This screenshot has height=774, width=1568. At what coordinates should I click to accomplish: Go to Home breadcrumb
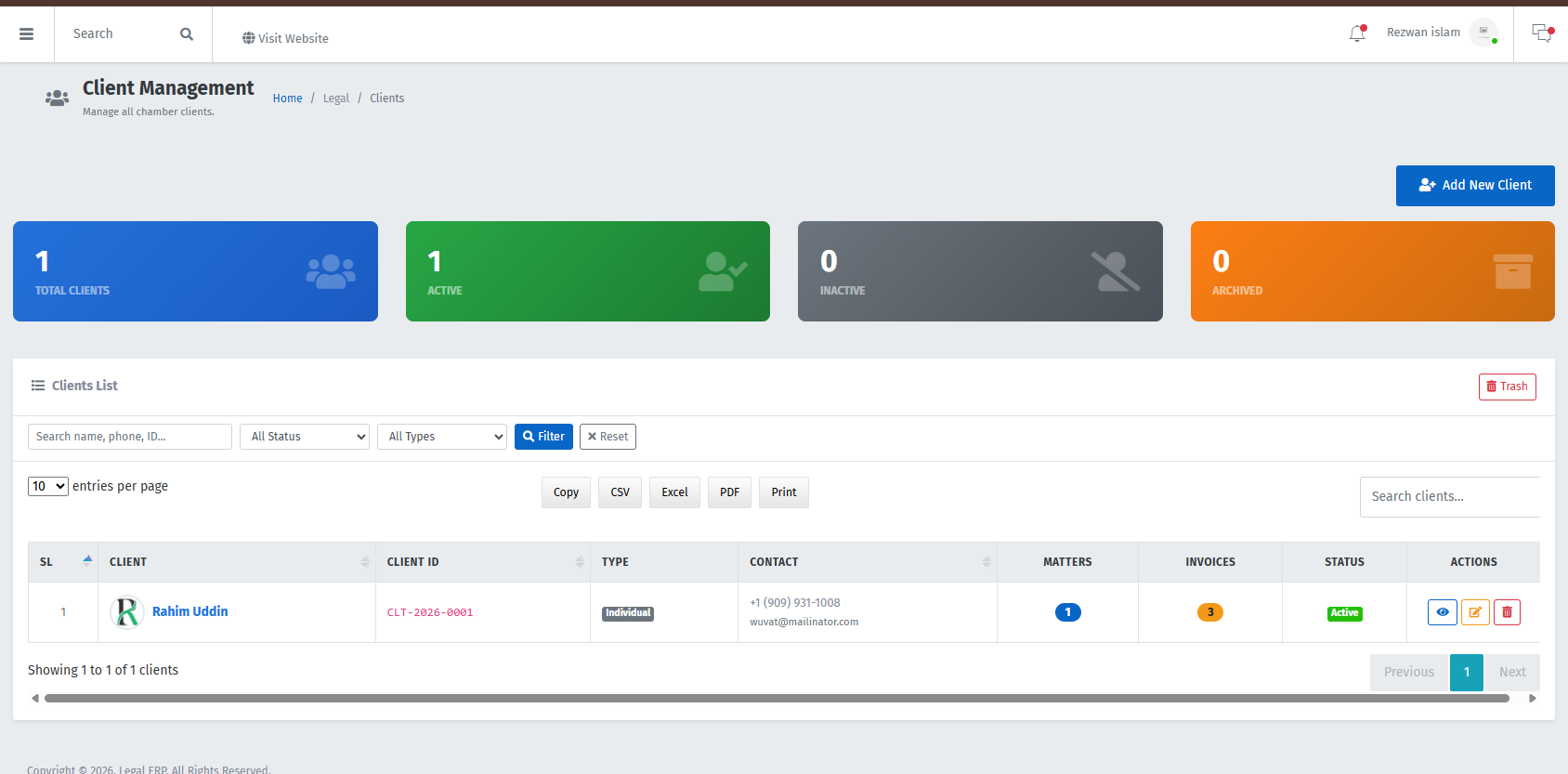coord(288,98)
